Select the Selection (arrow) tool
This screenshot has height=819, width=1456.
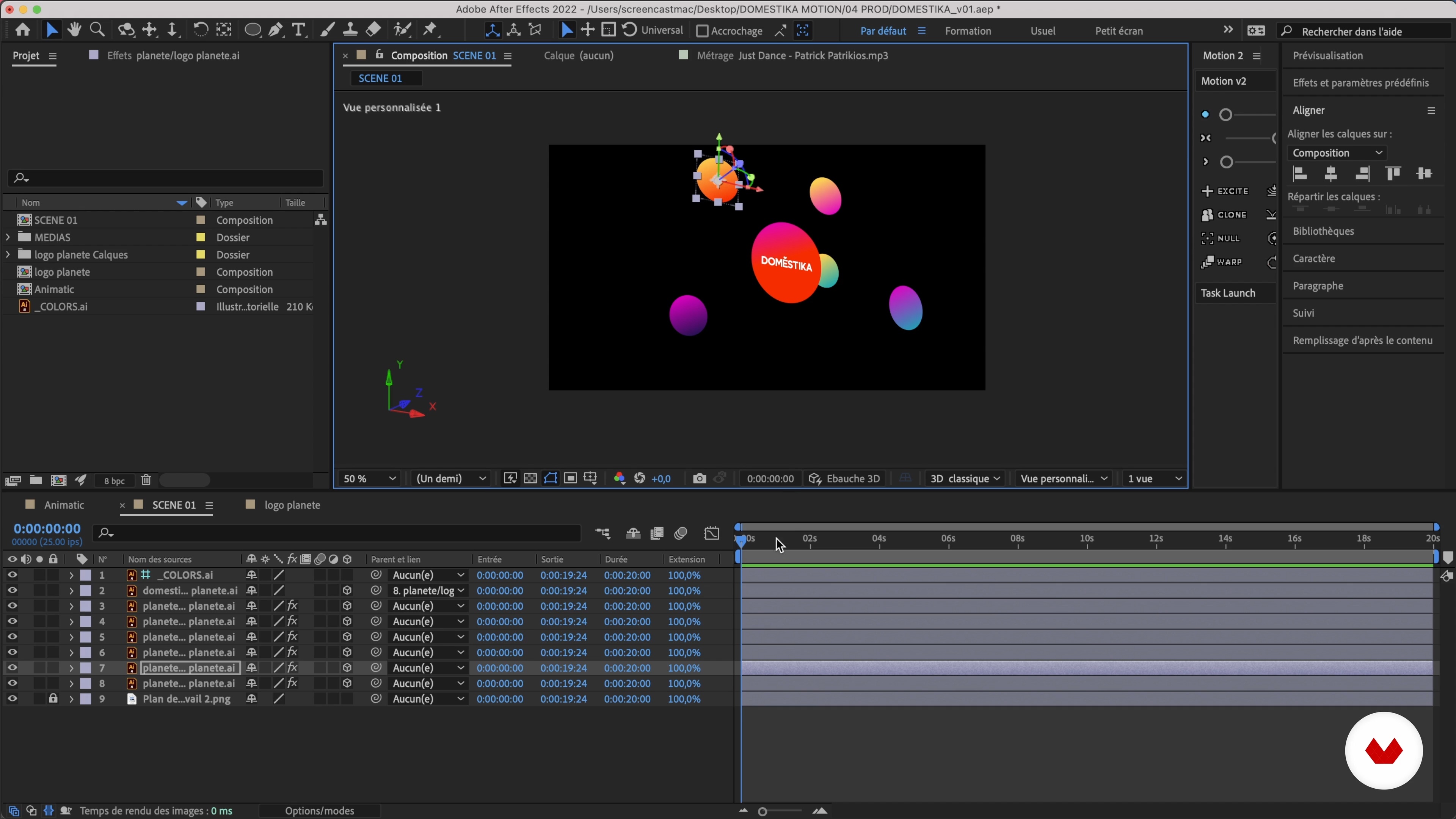coord(52,30)
